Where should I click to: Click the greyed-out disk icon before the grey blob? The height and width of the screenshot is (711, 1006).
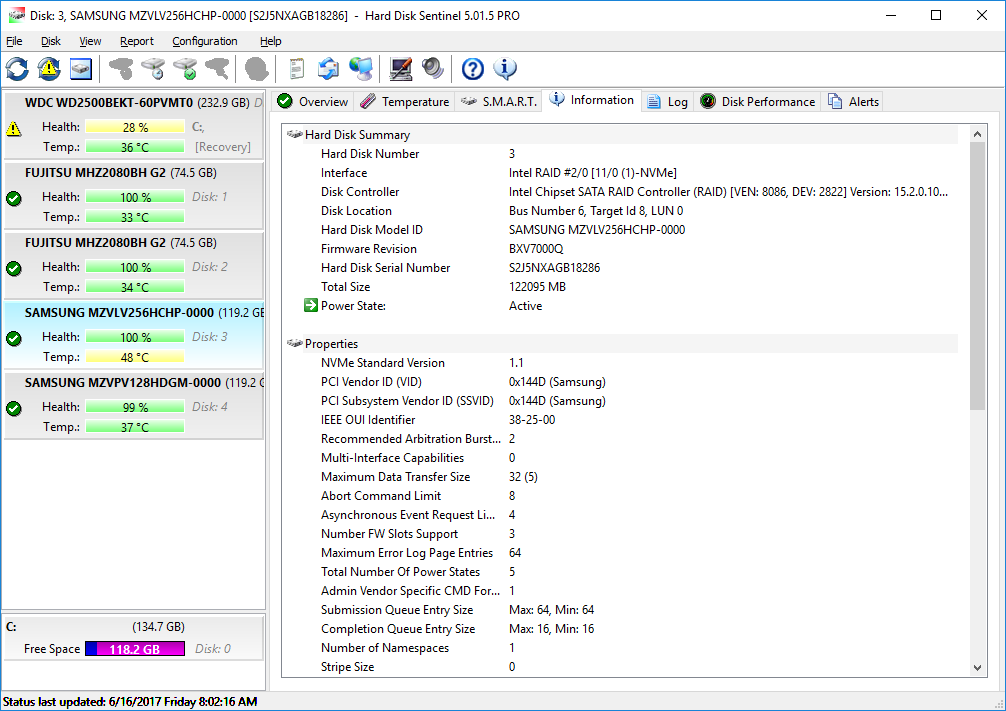click(x=217, y=69)
